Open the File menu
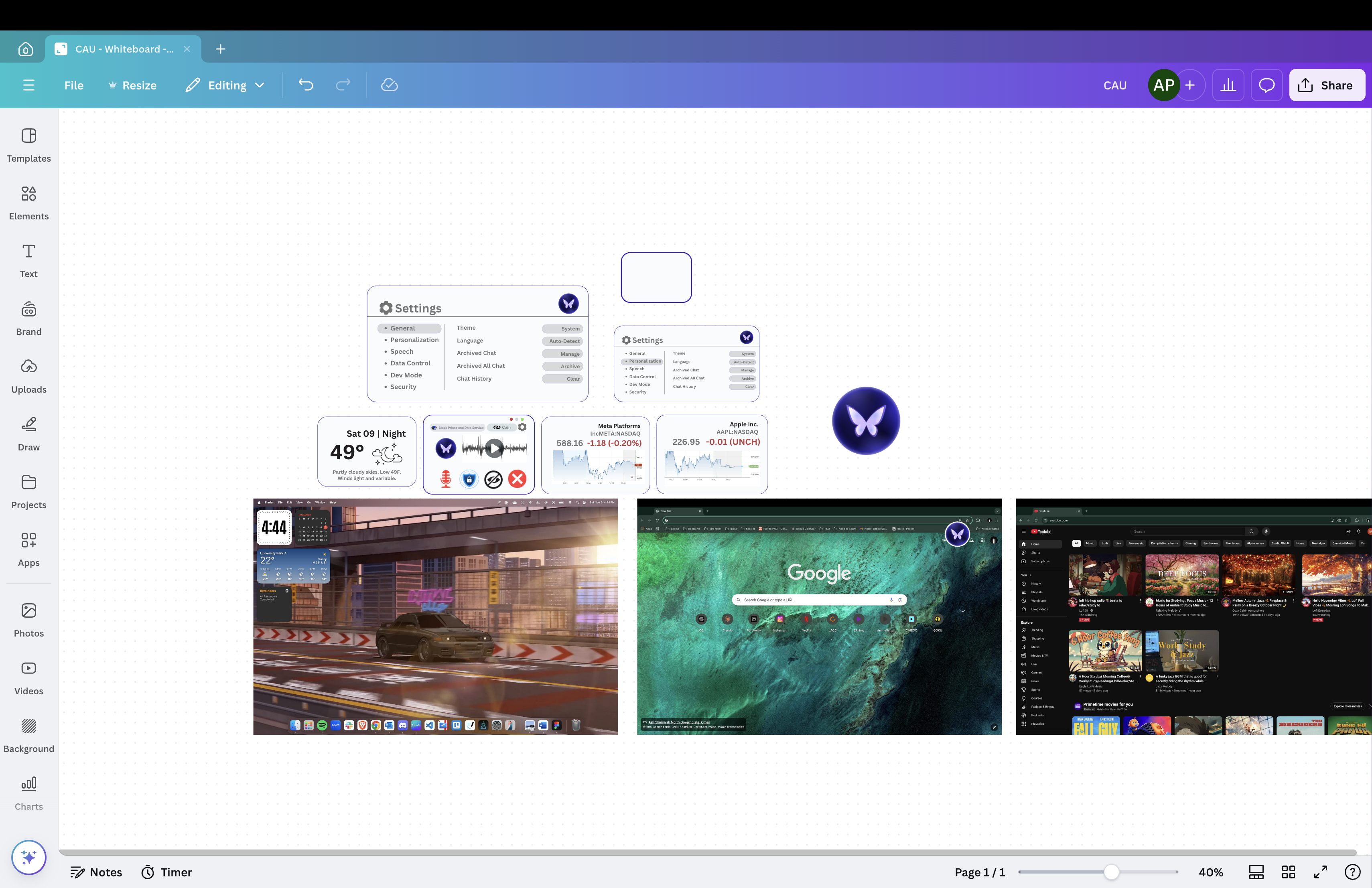 (x=74, y=85)
